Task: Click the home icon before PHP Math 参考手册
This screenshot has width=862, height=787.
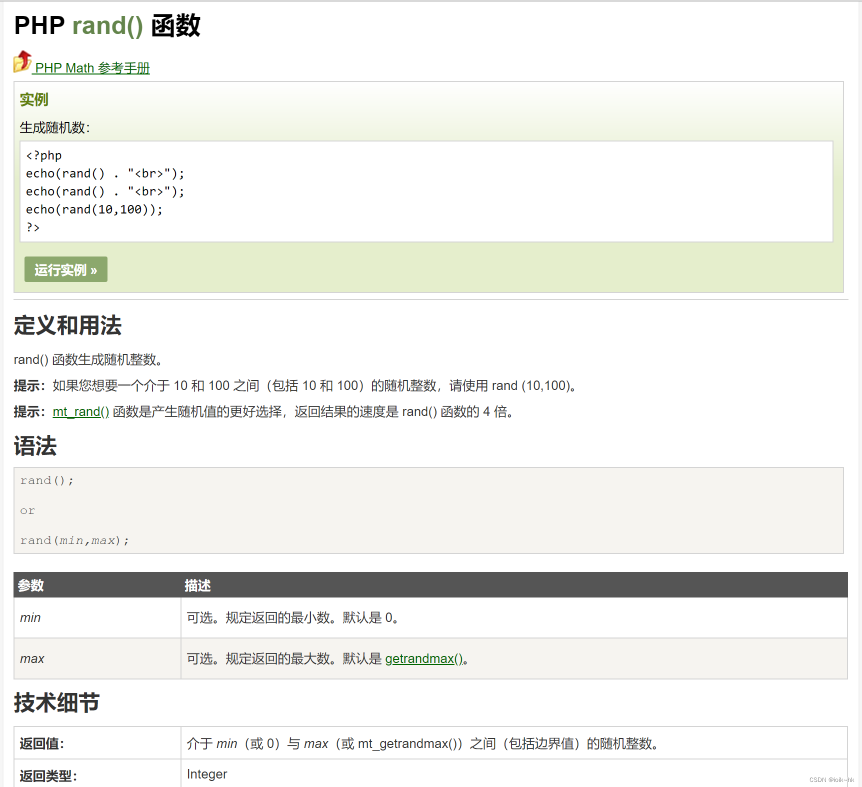Action: point(20,64)
